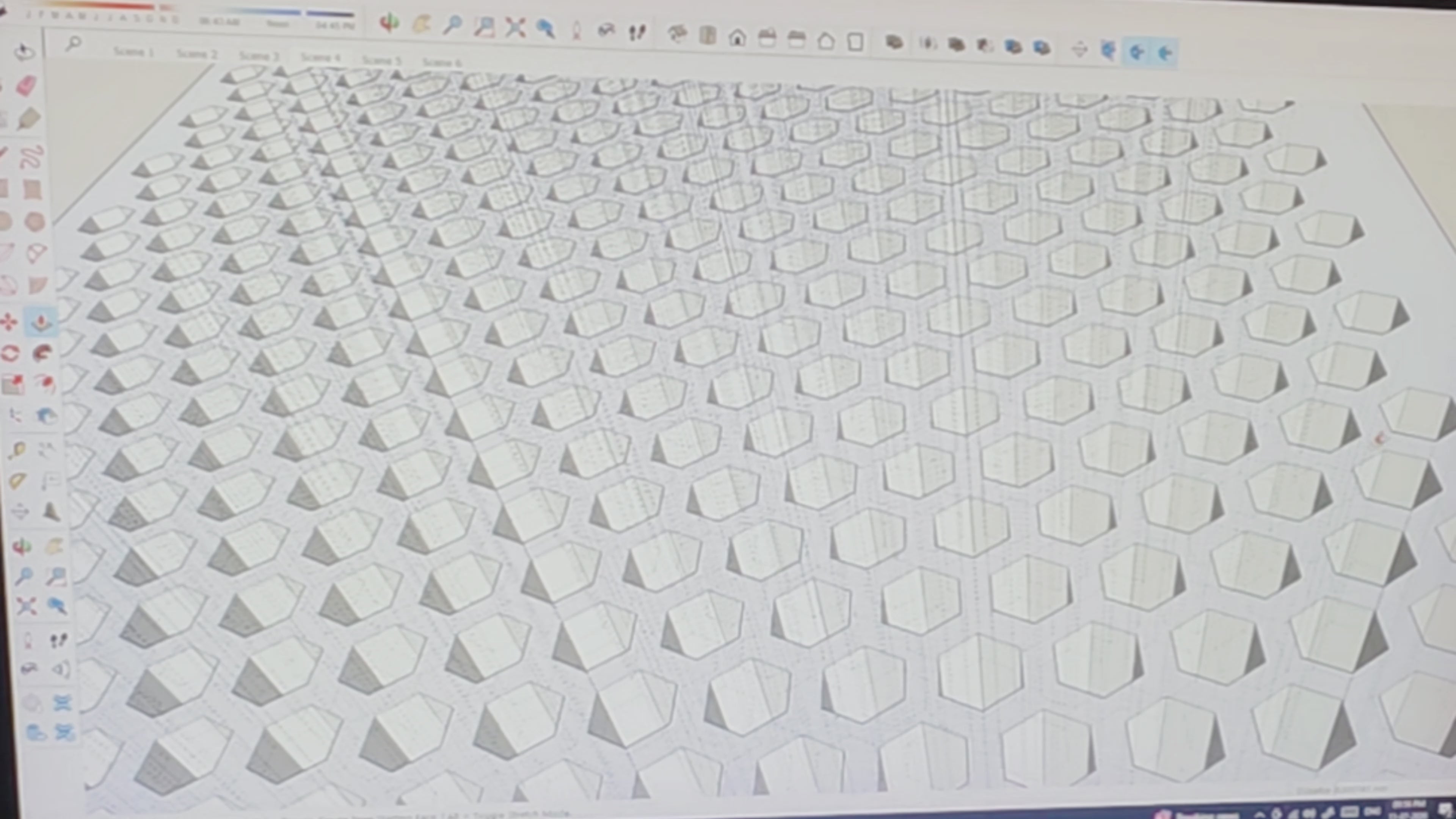Click the search magnifier beside scene tabs
Image resolution: width=1456 pixels, height=819 pixels.
73,44
